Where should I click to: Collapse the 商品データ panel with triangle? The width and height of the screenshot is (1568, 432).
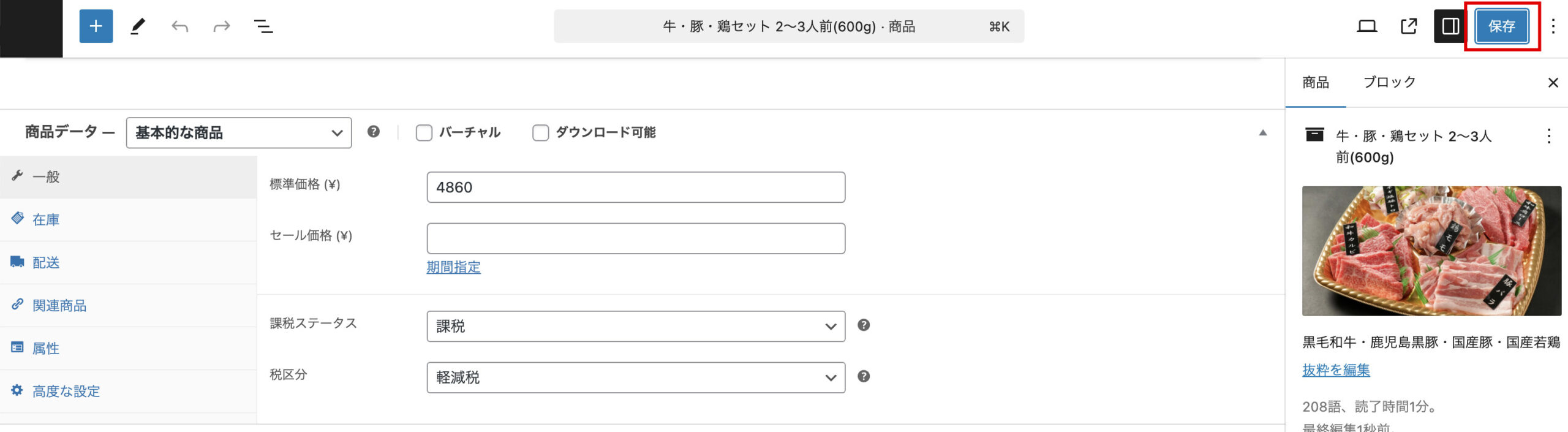click(x=1262, y=133)
